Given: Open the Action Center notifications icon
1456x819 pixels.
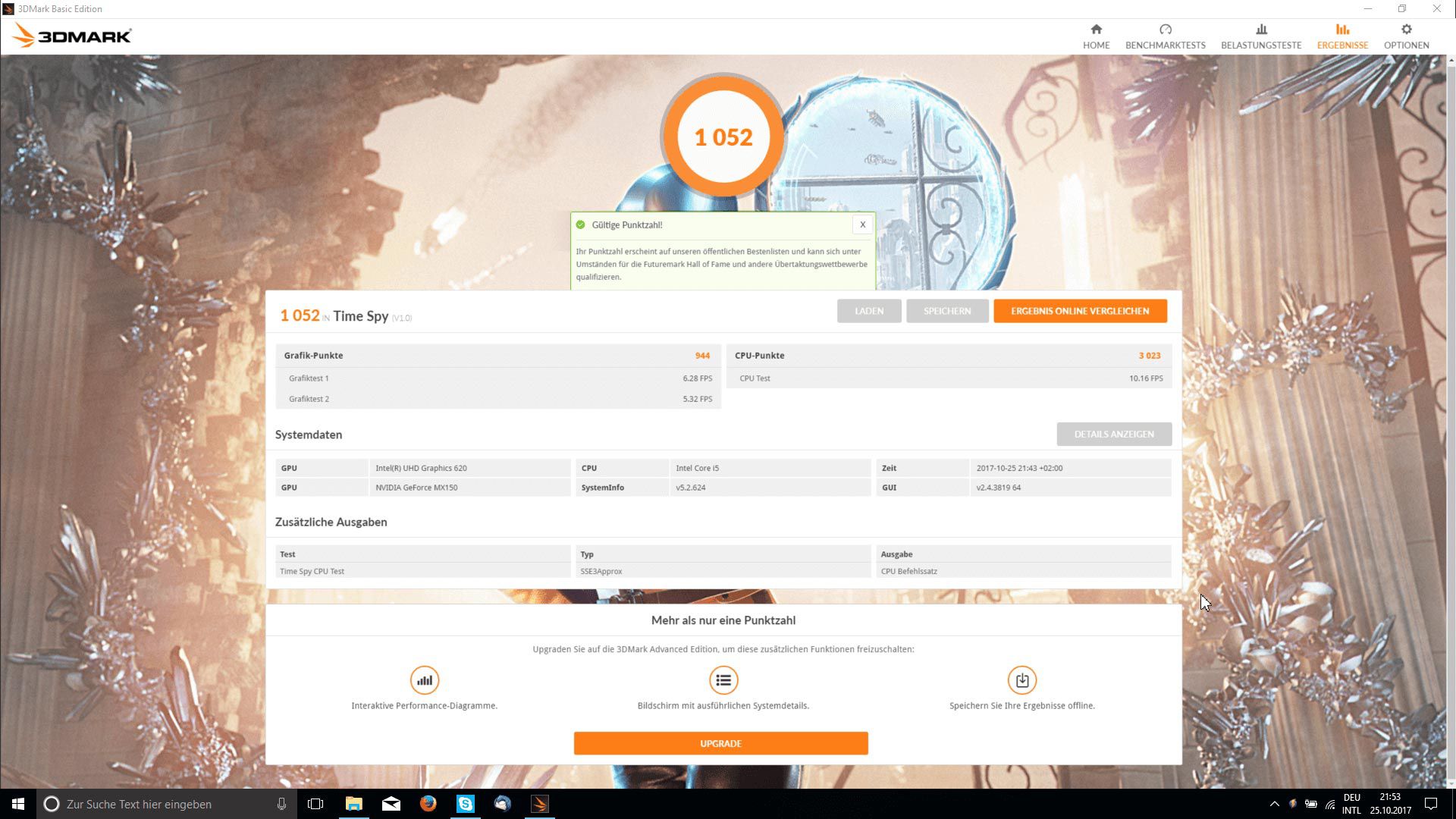Looking at the screenshot, I should 1431,804.
